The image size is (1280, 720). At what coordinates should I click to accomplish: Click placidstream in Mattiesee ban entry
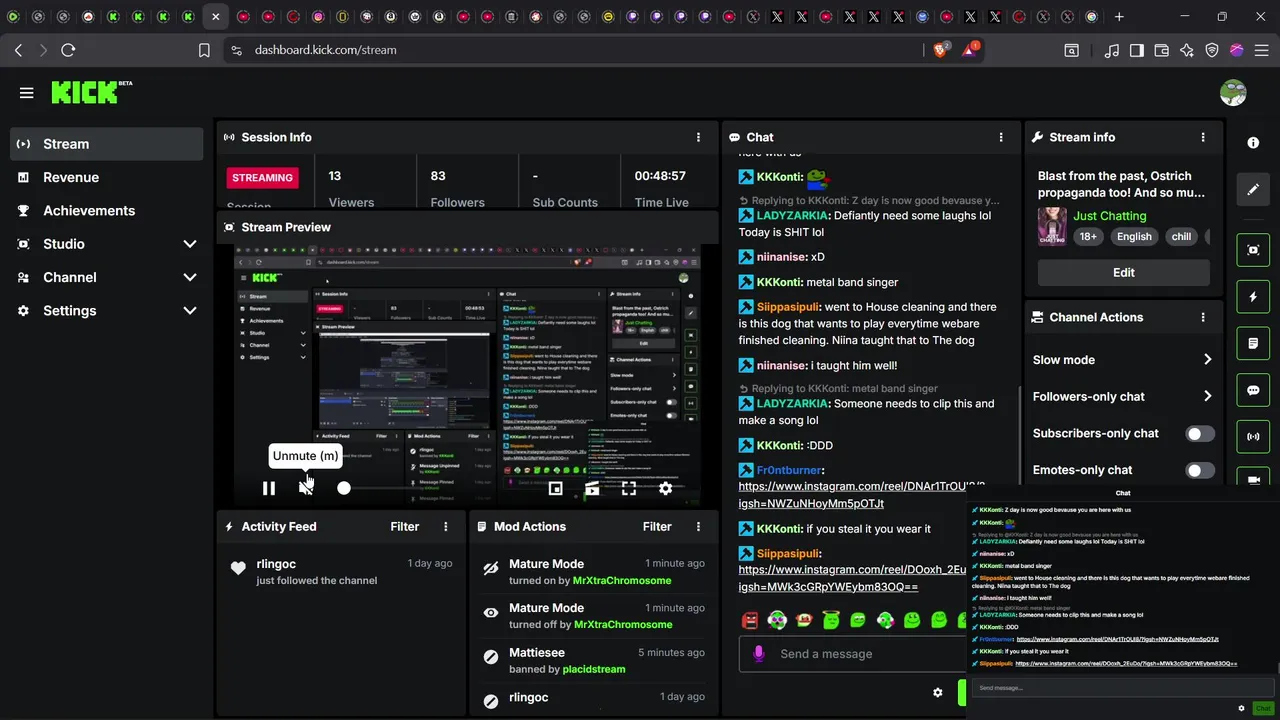pos(594,669)
